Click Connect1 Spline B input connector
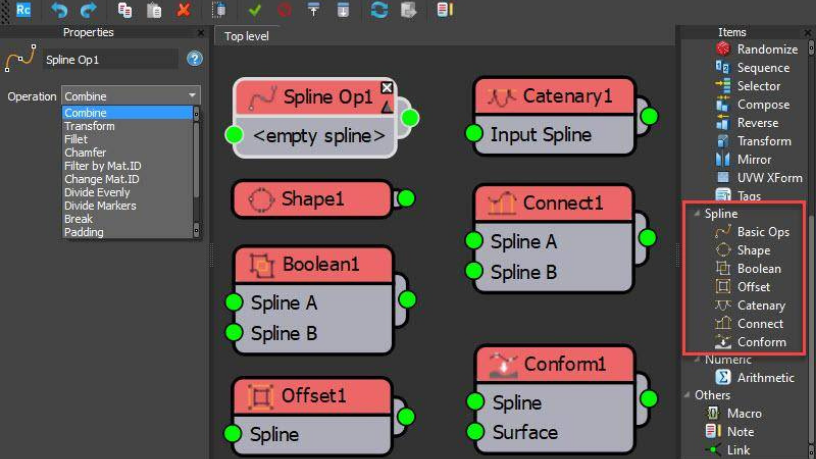 click(x=474, y=271)
